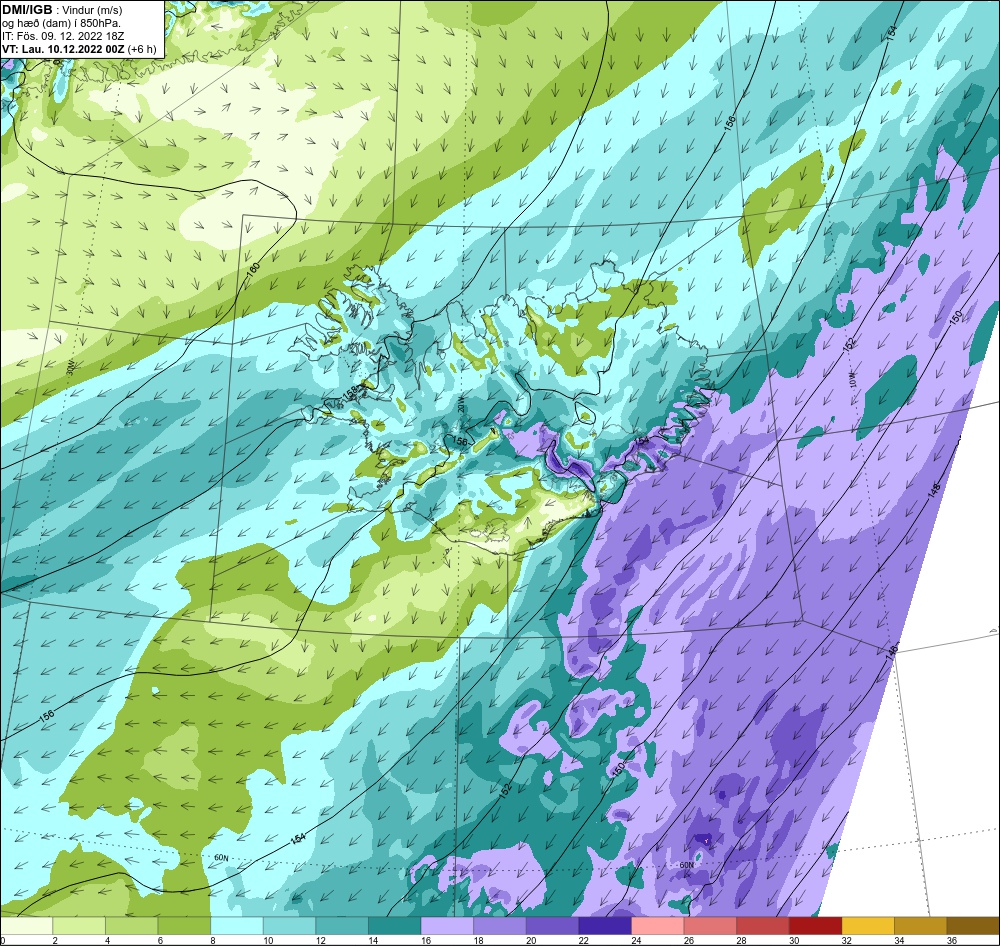Pick the 34–36 m/s ochre legend swatch
1000x946 pixels.
pyautogui.click(x=921, y=926)
